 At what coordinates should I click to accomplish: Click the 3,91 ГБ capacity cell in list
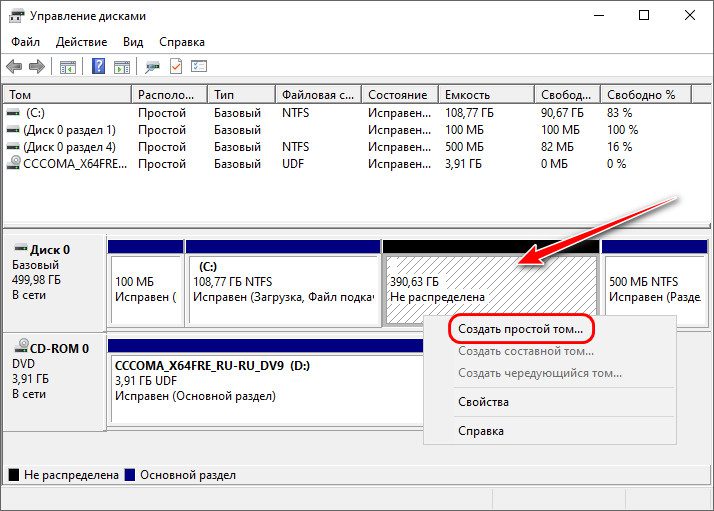pos(463,164)
